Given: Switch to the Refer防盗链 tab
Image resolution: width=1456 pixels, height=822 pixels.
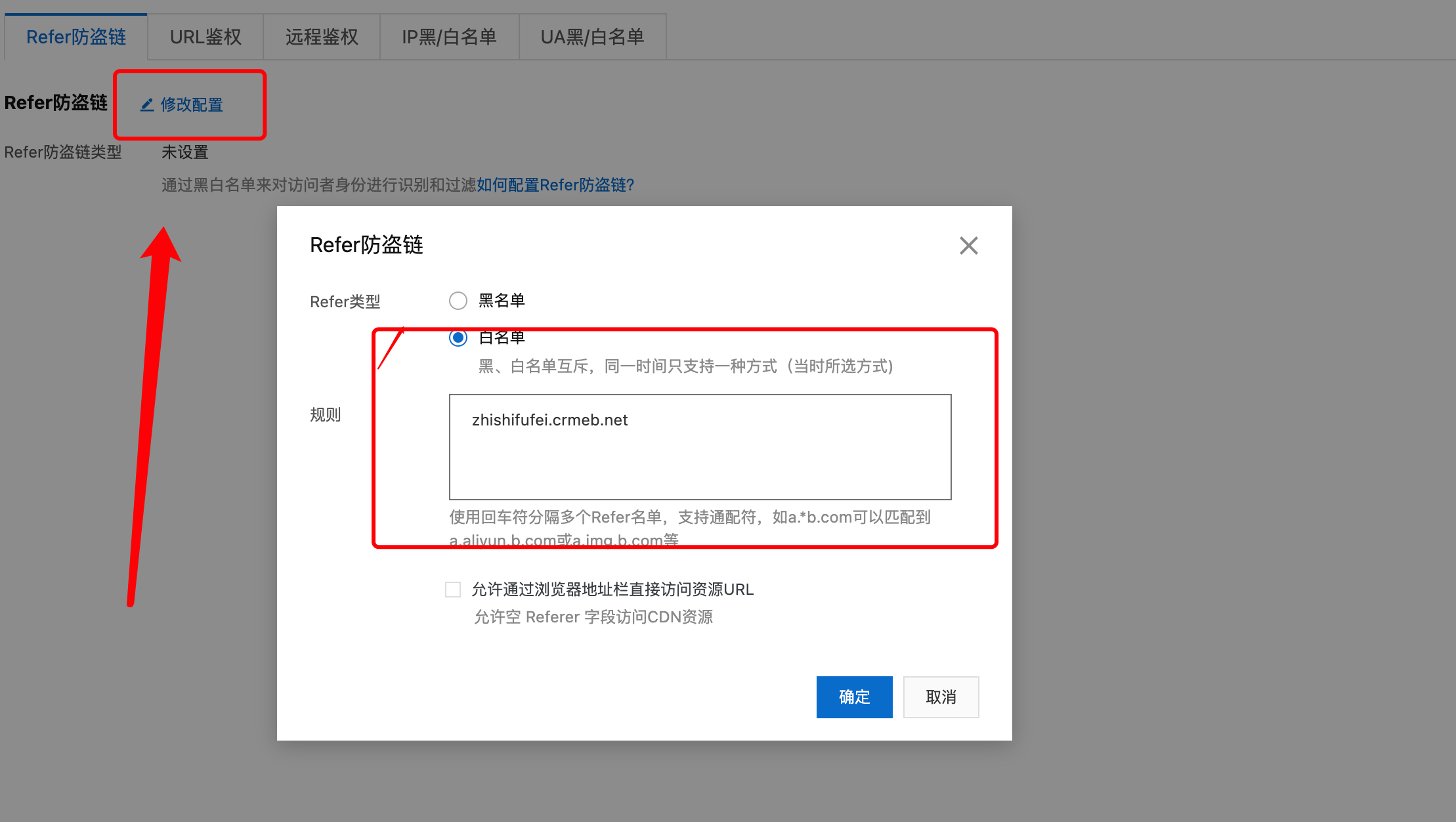Looking at the screenshot, I should (76, 37).
